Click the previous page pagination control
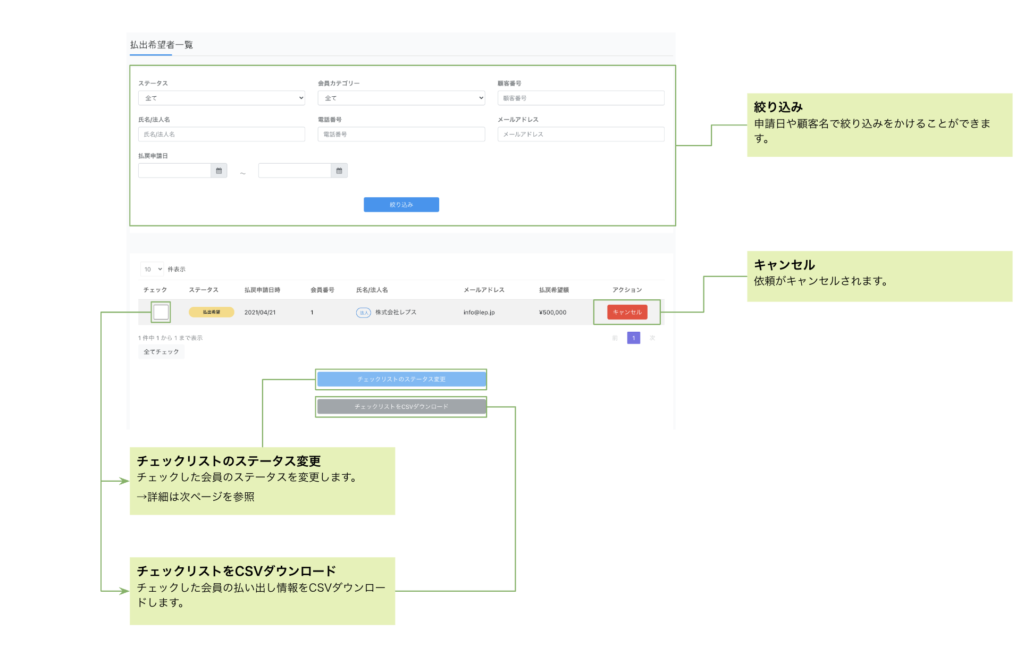1024x655 pixels. coord(615,338)
